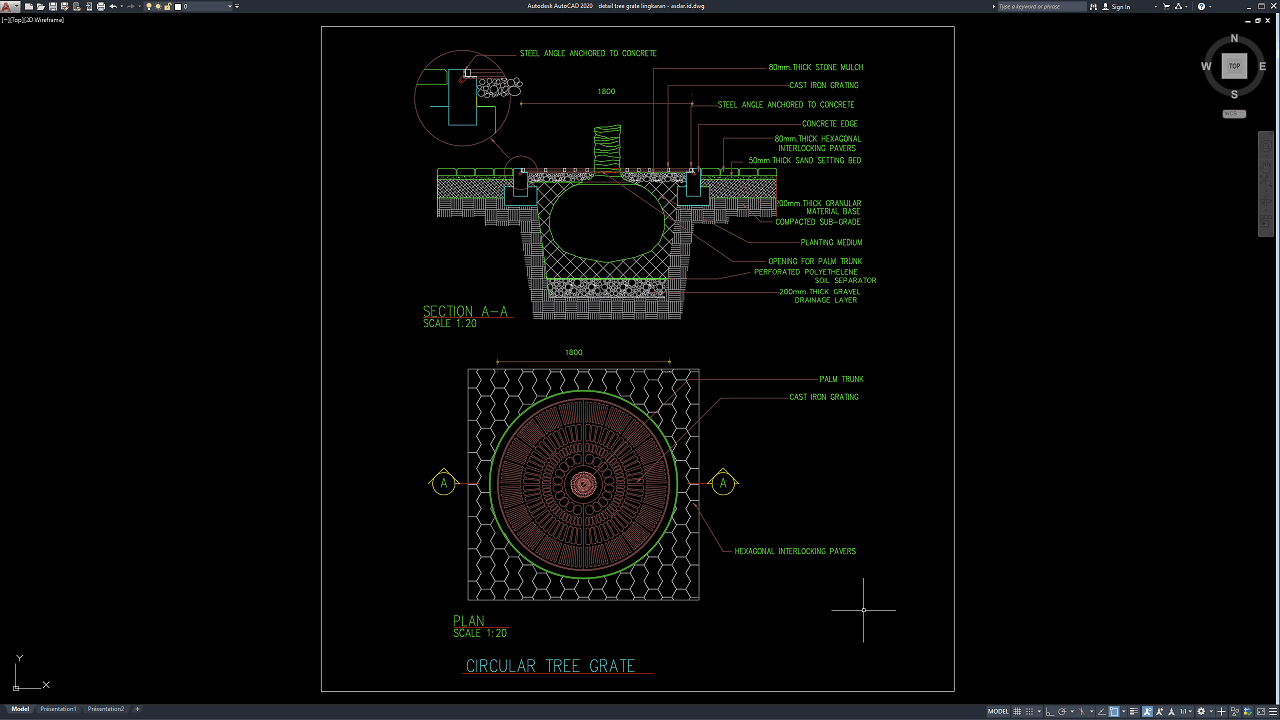The width and height of the screenshot is (1280, 720).
Task: Click the Customization menu icon in status bar
Action: [1271, 711]
